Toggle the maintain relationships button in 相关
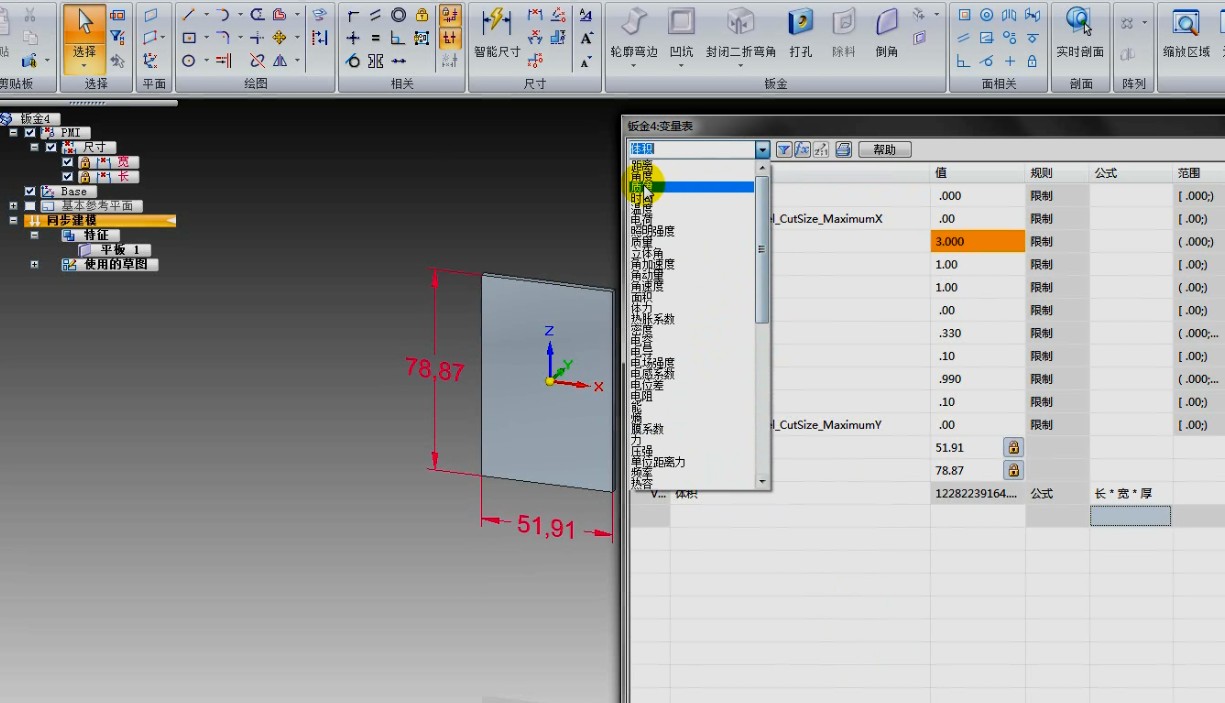 tap(450, 14)
